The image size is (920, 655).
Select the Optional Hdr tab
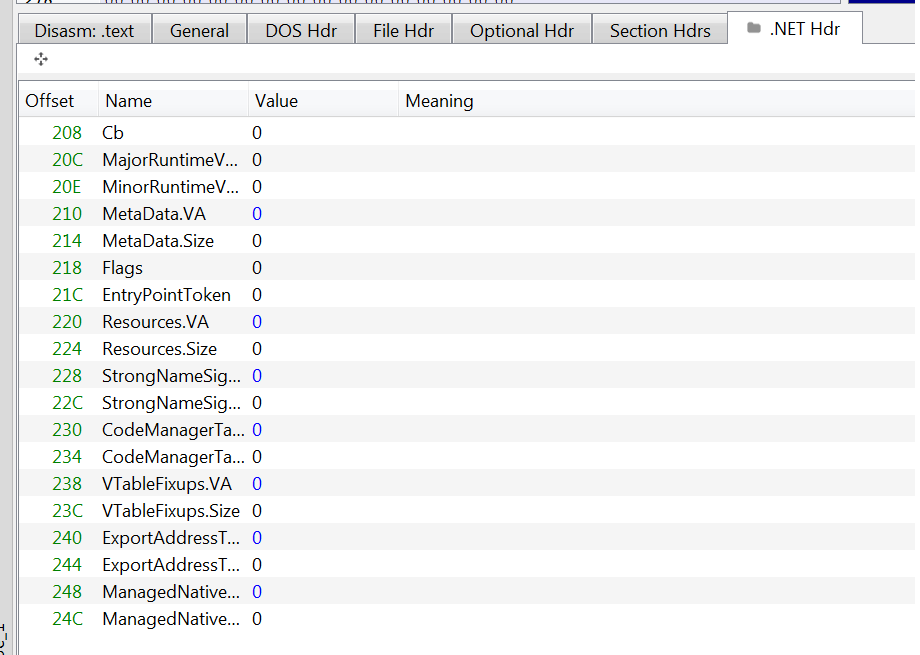pyautogui.click(x=522, y=30)
